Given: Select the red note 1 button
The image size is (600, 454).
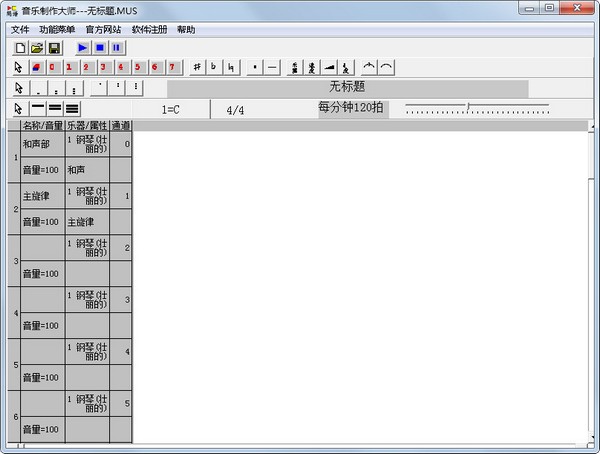Looking at the screenshot, I should [67, 67].
